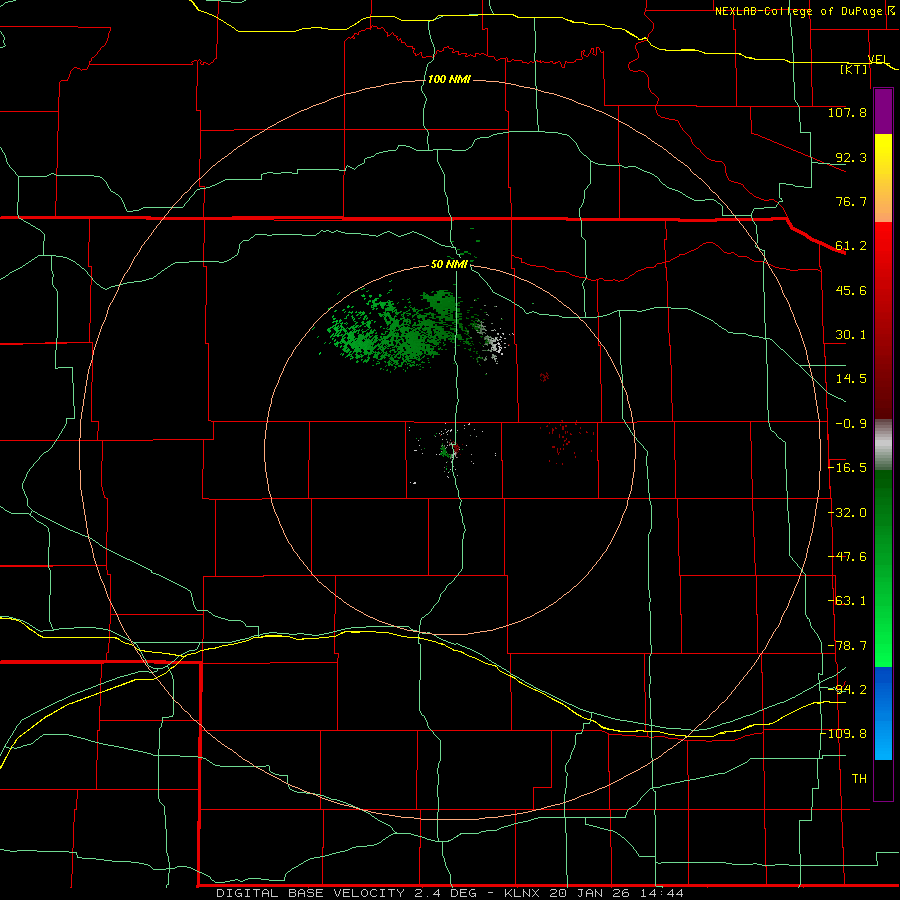The width and height of the screenshot is (900, 900).
Task: Click the white echo cluster east of green area
Action: click(x=492, y=342)
